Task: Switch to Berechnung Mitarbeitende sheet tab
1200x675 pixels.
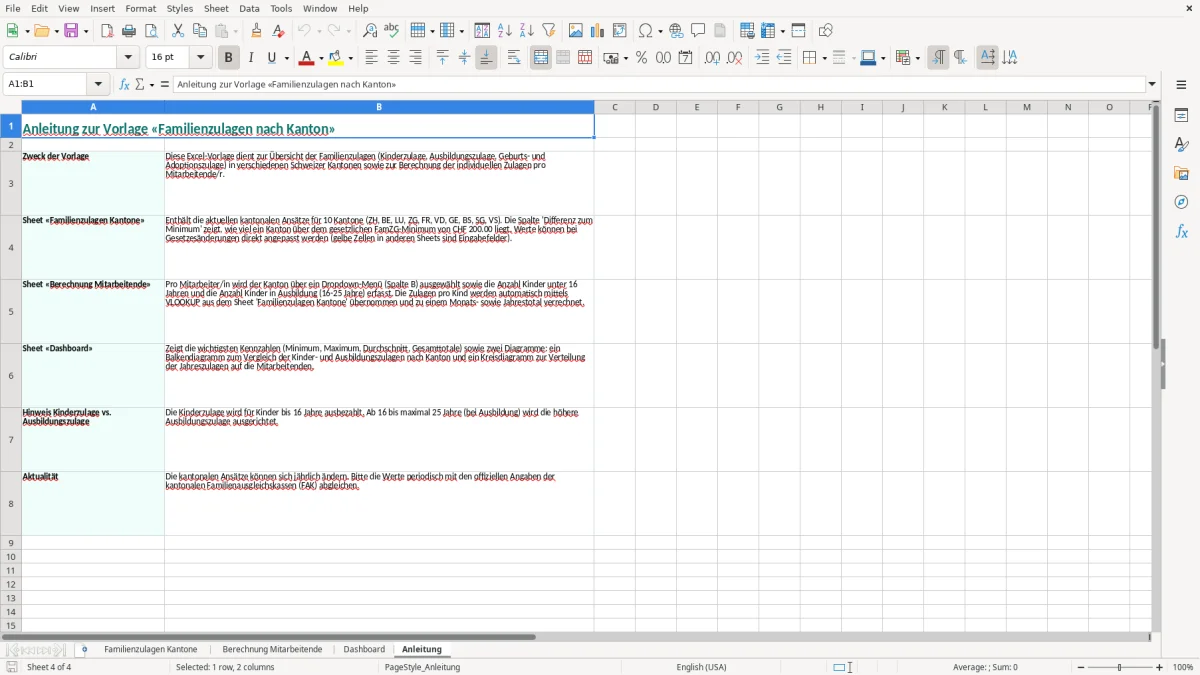Action: pos(272,650)
